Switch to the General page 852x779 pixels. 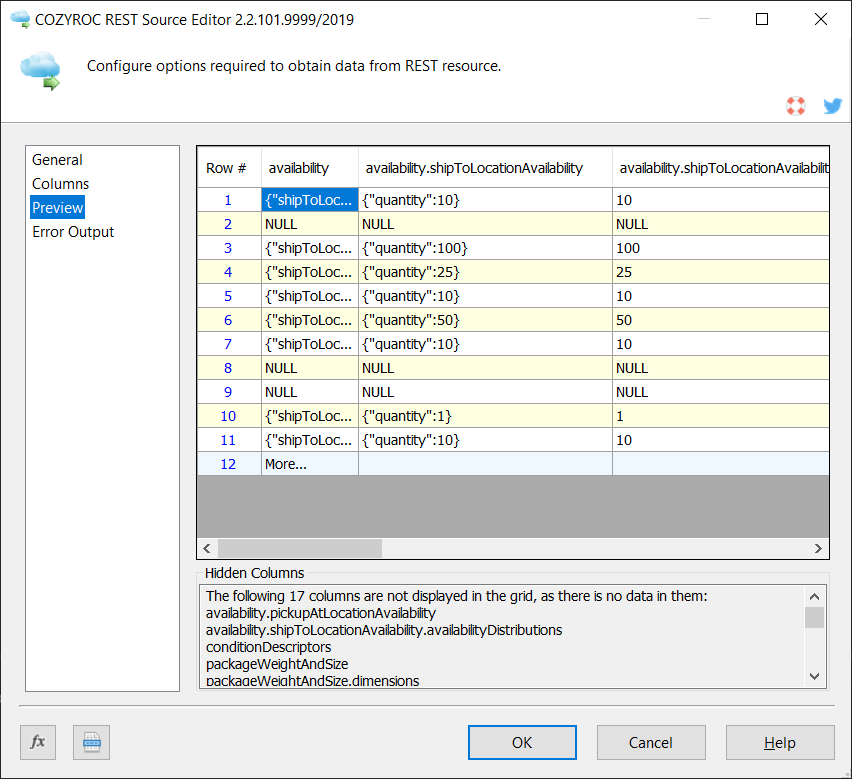57,160
